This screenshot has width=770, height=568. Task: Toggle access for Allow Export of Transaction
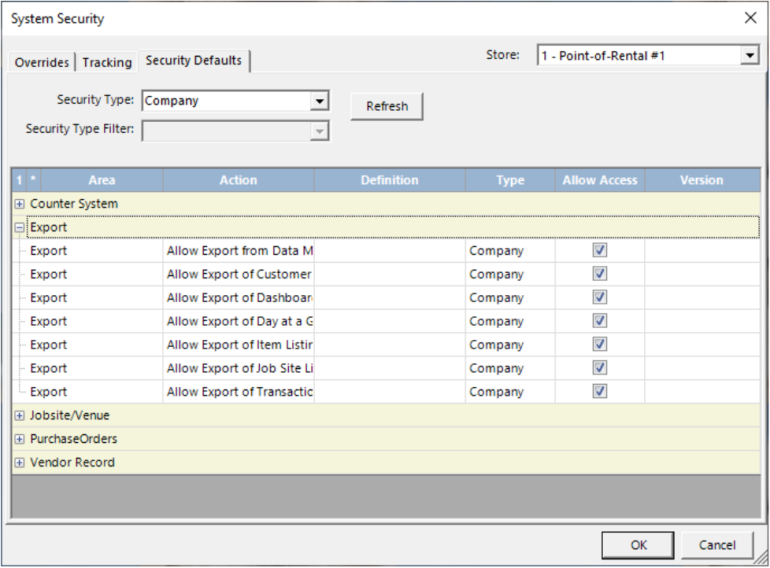tap(600, 392)
